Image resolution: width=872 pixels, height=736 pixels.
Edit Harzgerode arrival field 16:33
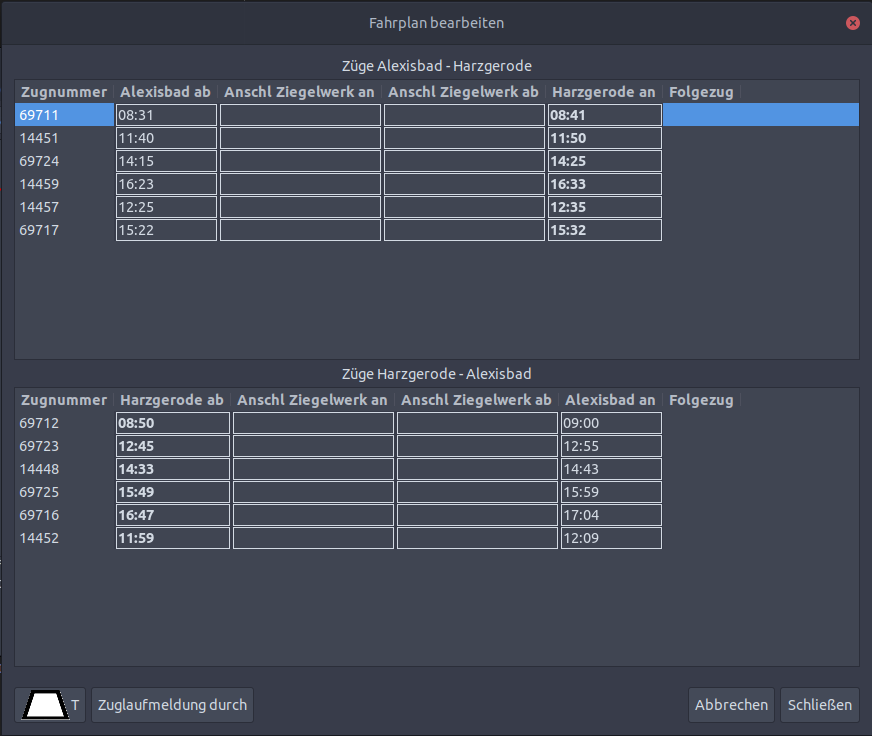point(605,184)
